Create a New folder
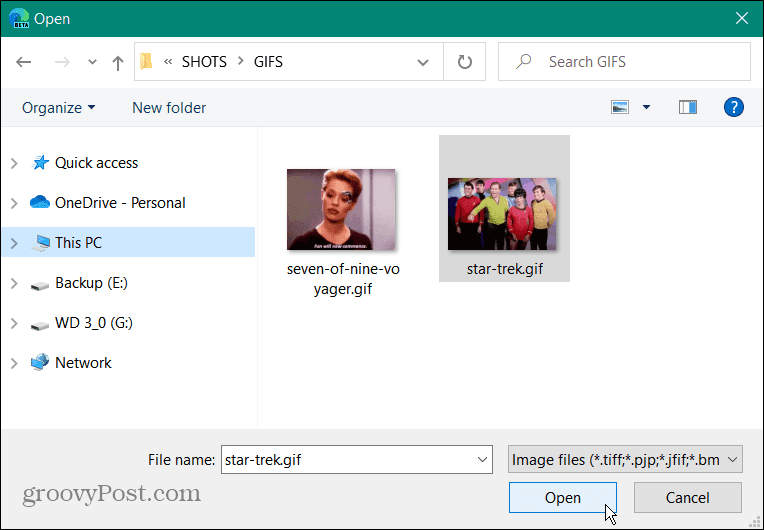The height and width of the screenshot is (530, 764). point(169,108)
